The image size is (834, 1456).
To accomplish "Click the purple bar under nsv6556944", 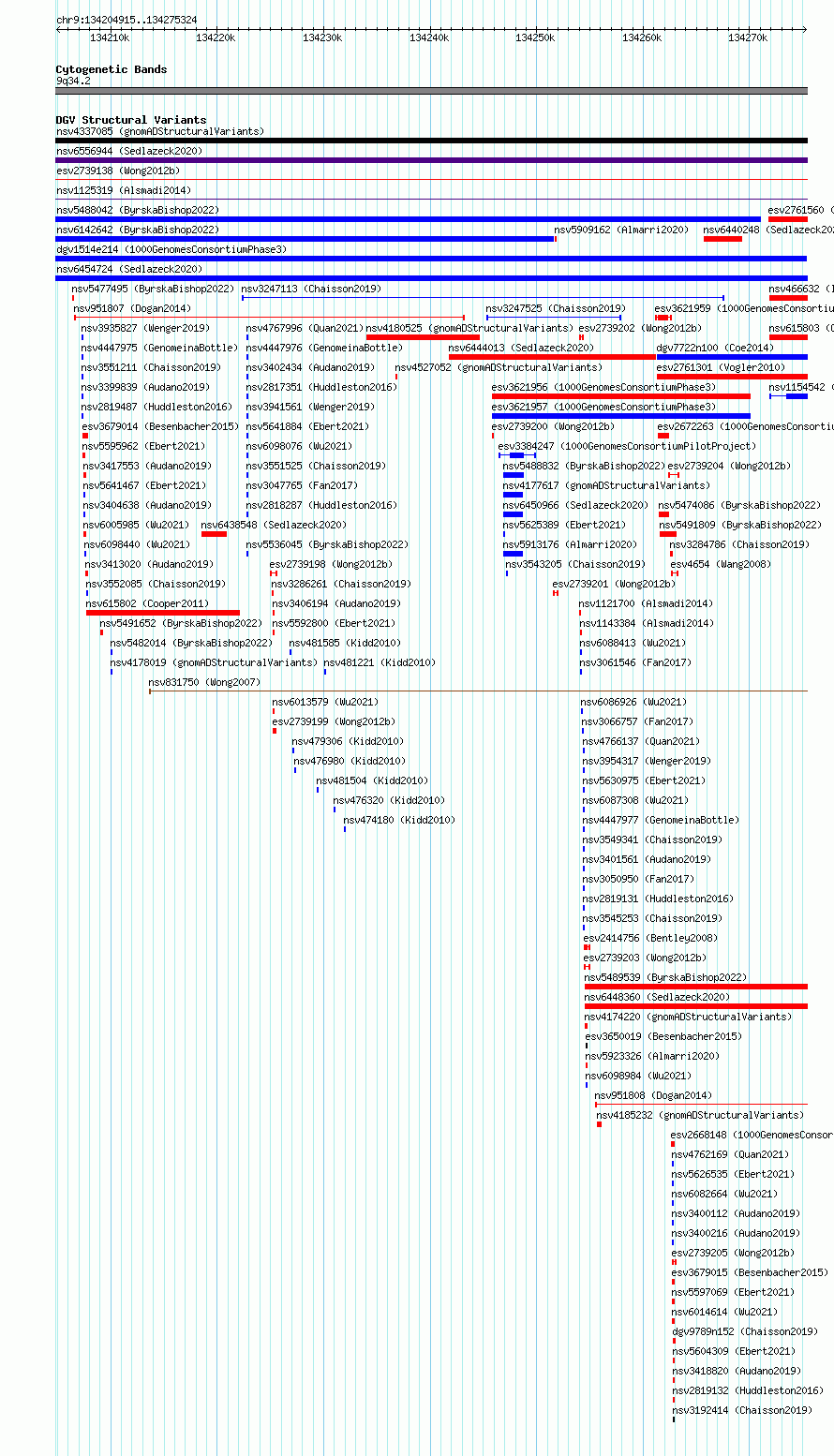I will (x=432, y=160).
